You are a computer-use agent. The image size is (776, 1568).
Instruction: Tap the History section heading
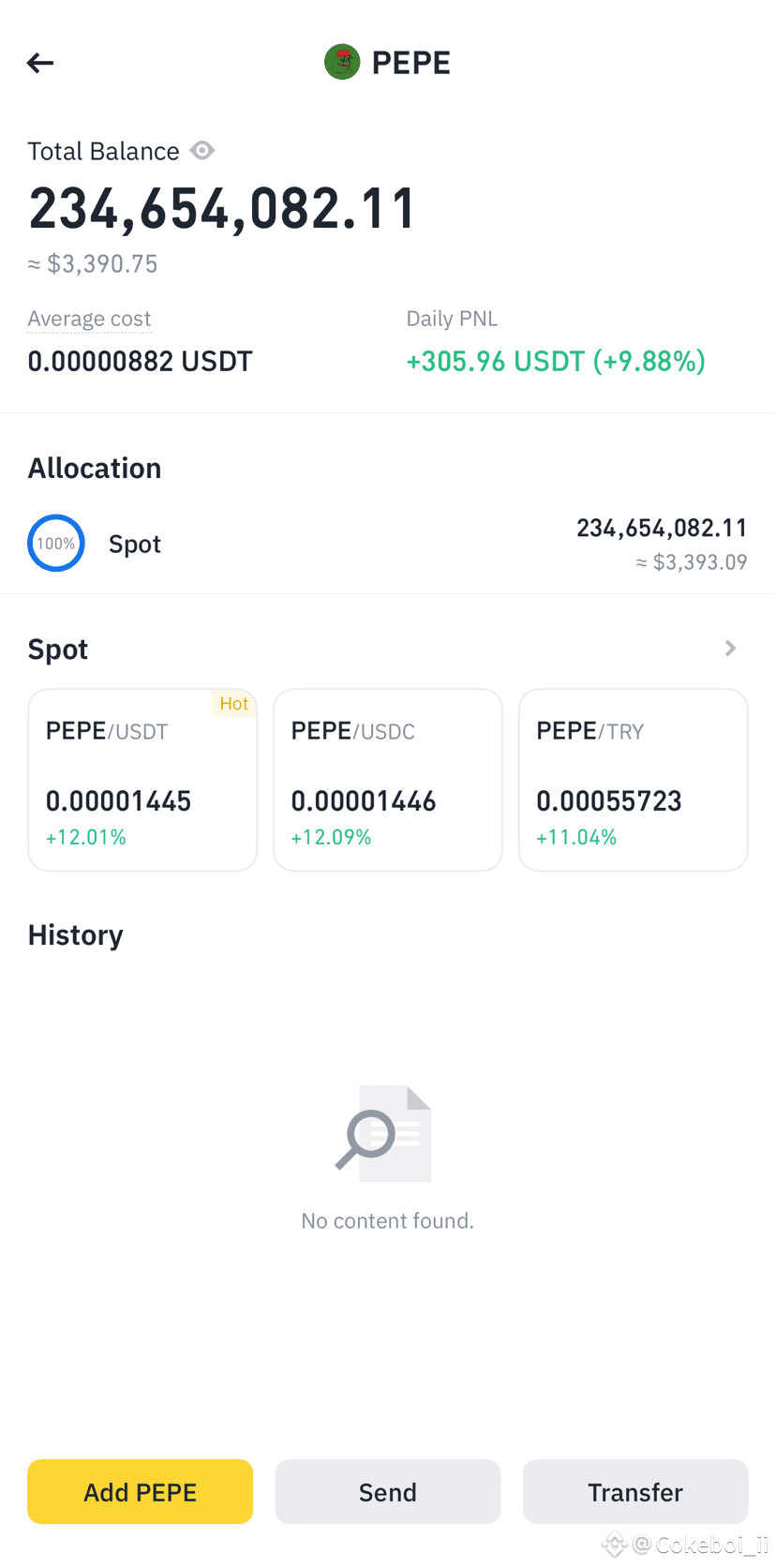(x=76, y=935)
